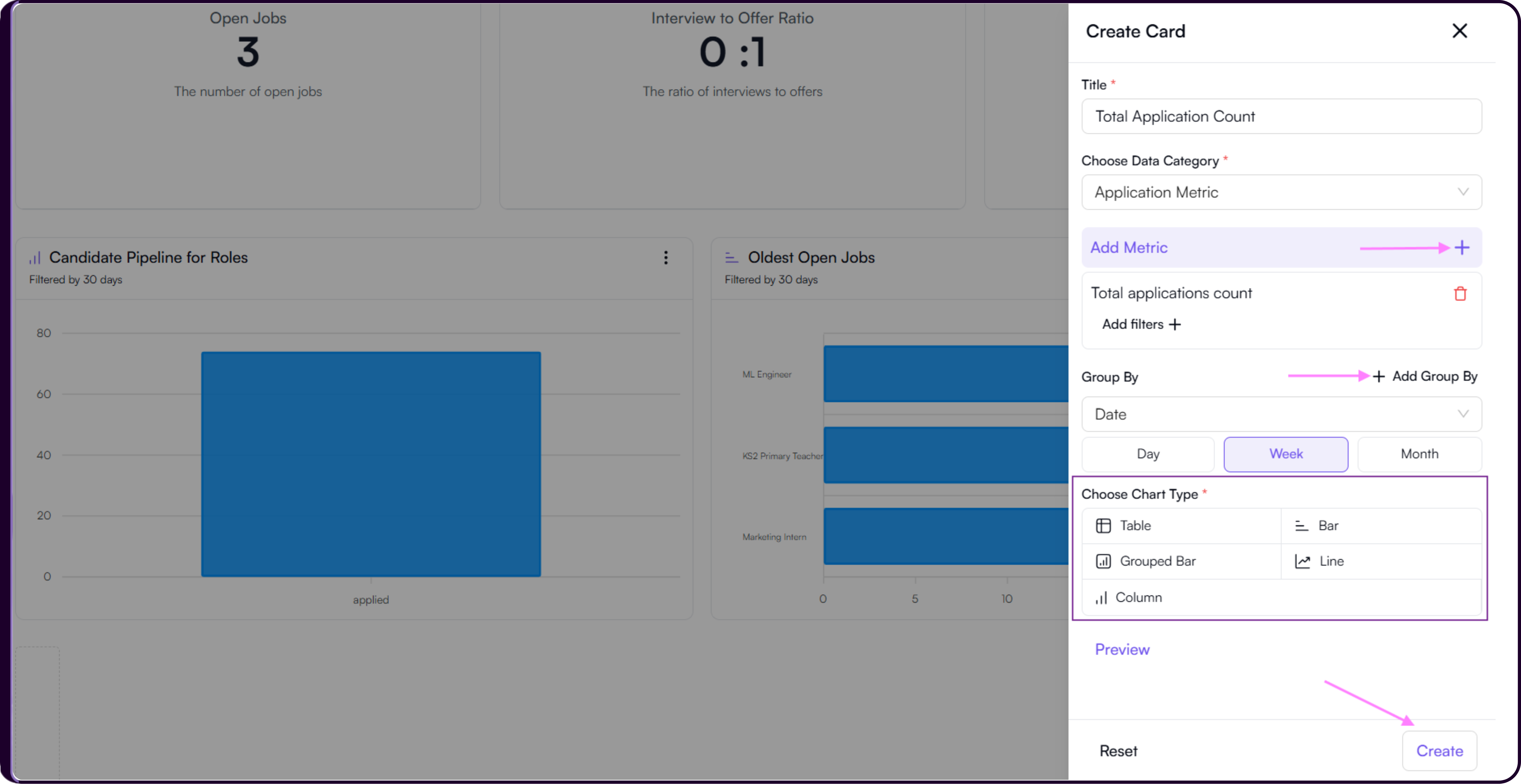
Task: Click Oldest Open Jobs 30 days filter
Action: click(x=771, y=280)
